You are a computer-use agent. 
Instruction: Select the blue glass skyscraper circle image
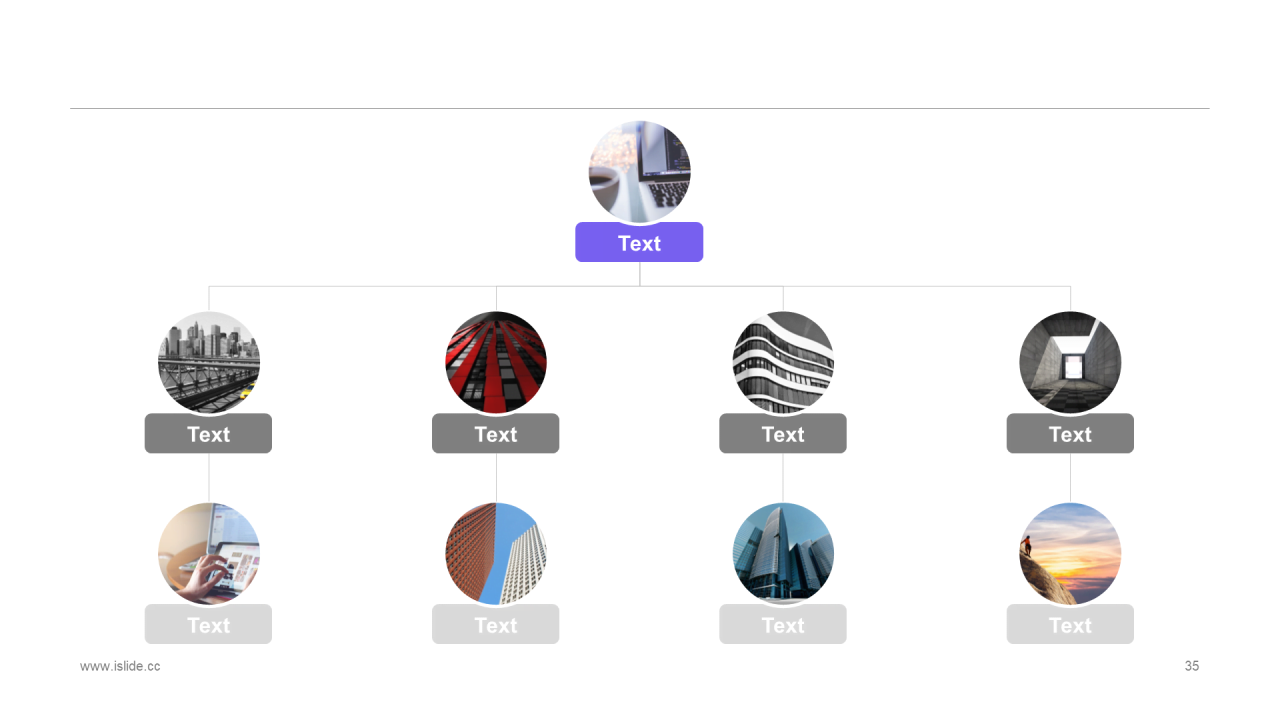coord(783,554)
